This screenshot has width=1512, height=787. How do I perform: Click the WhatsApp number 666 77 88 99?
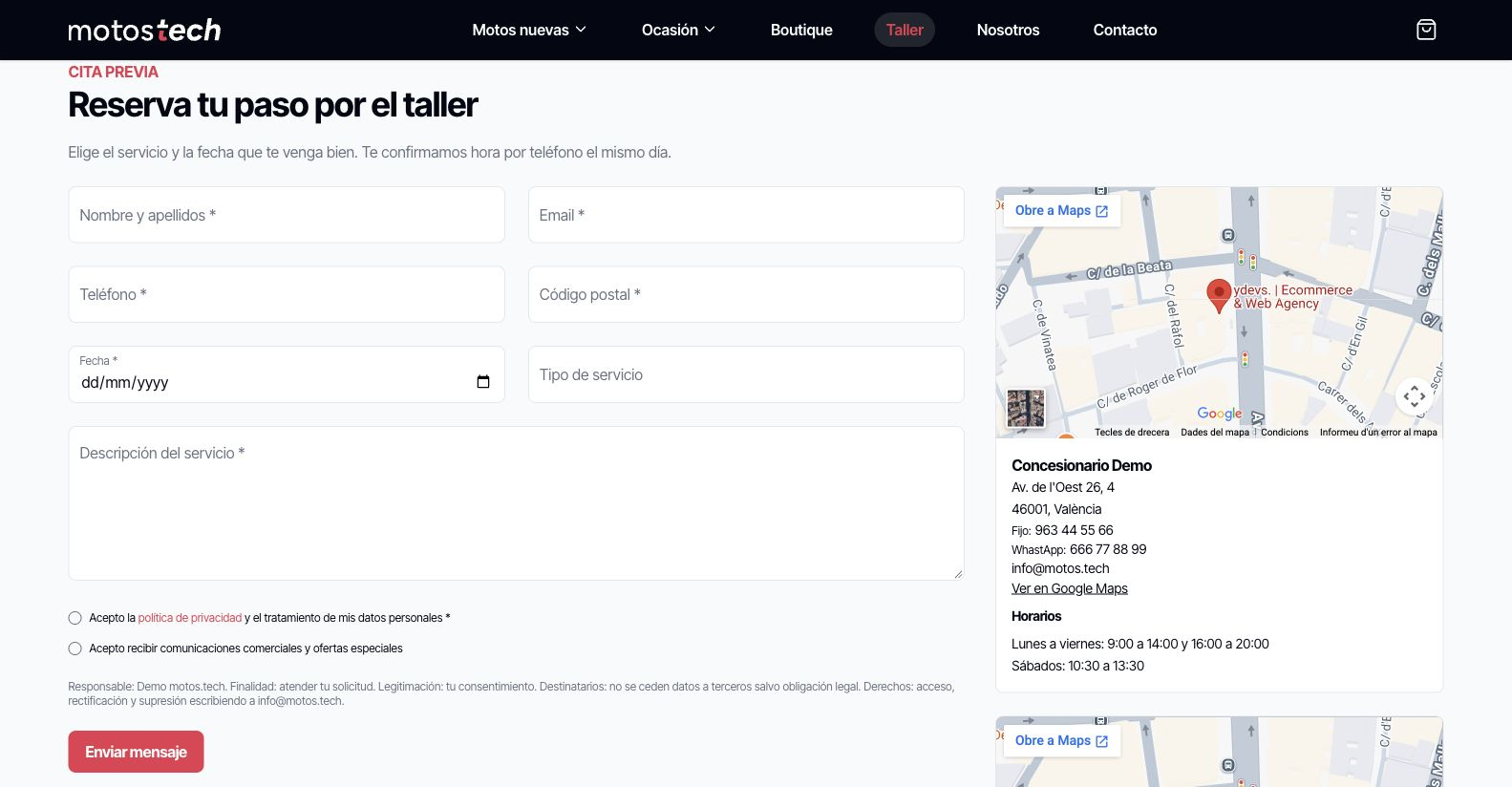tap(1108, 549)
